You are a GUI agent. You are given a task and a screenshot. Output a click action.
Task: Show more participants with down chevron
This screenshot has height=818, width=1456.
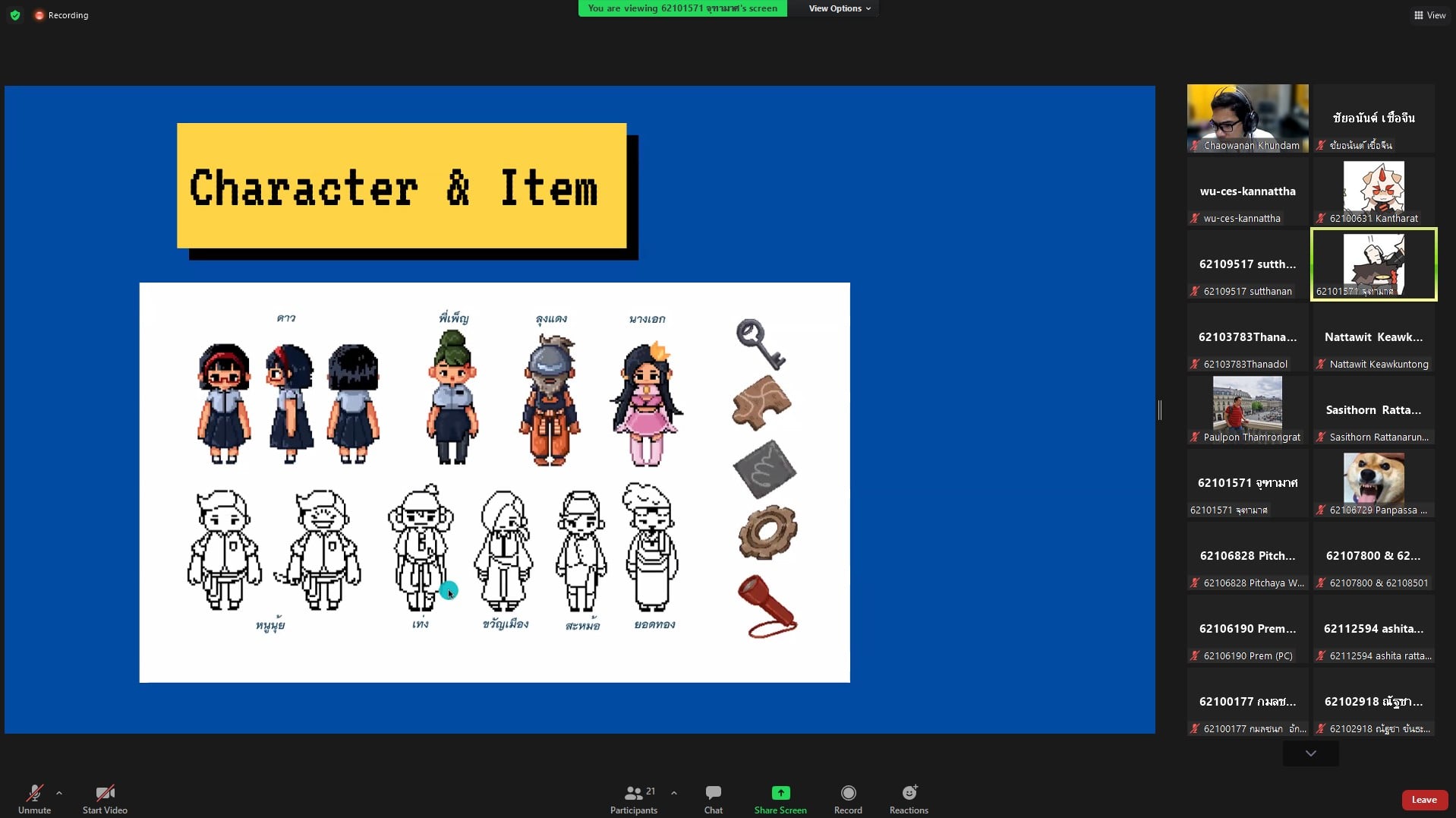(1310, 753)
